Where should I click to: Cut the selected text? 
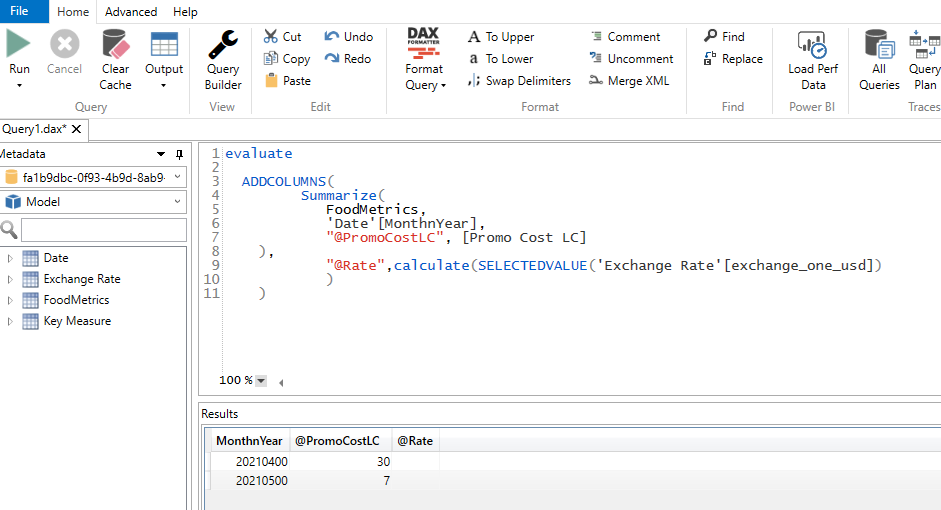[x=283, y=37]
